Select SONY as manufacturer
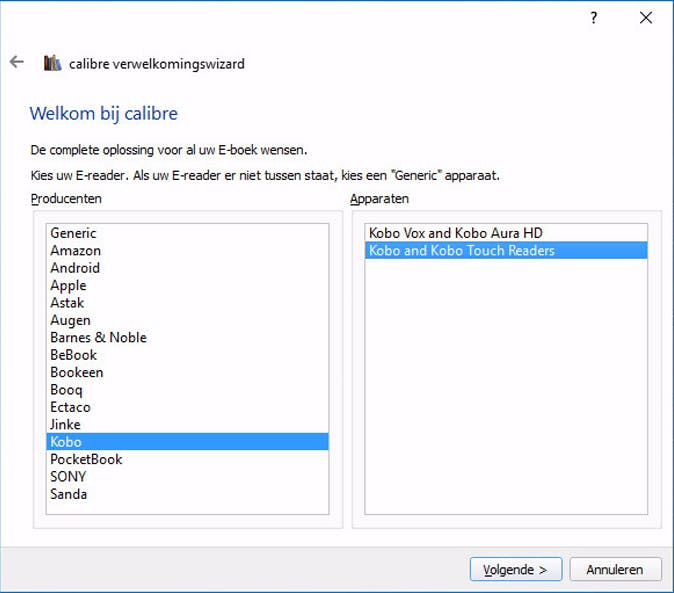674x593 pixels. (x=187, y=477)
